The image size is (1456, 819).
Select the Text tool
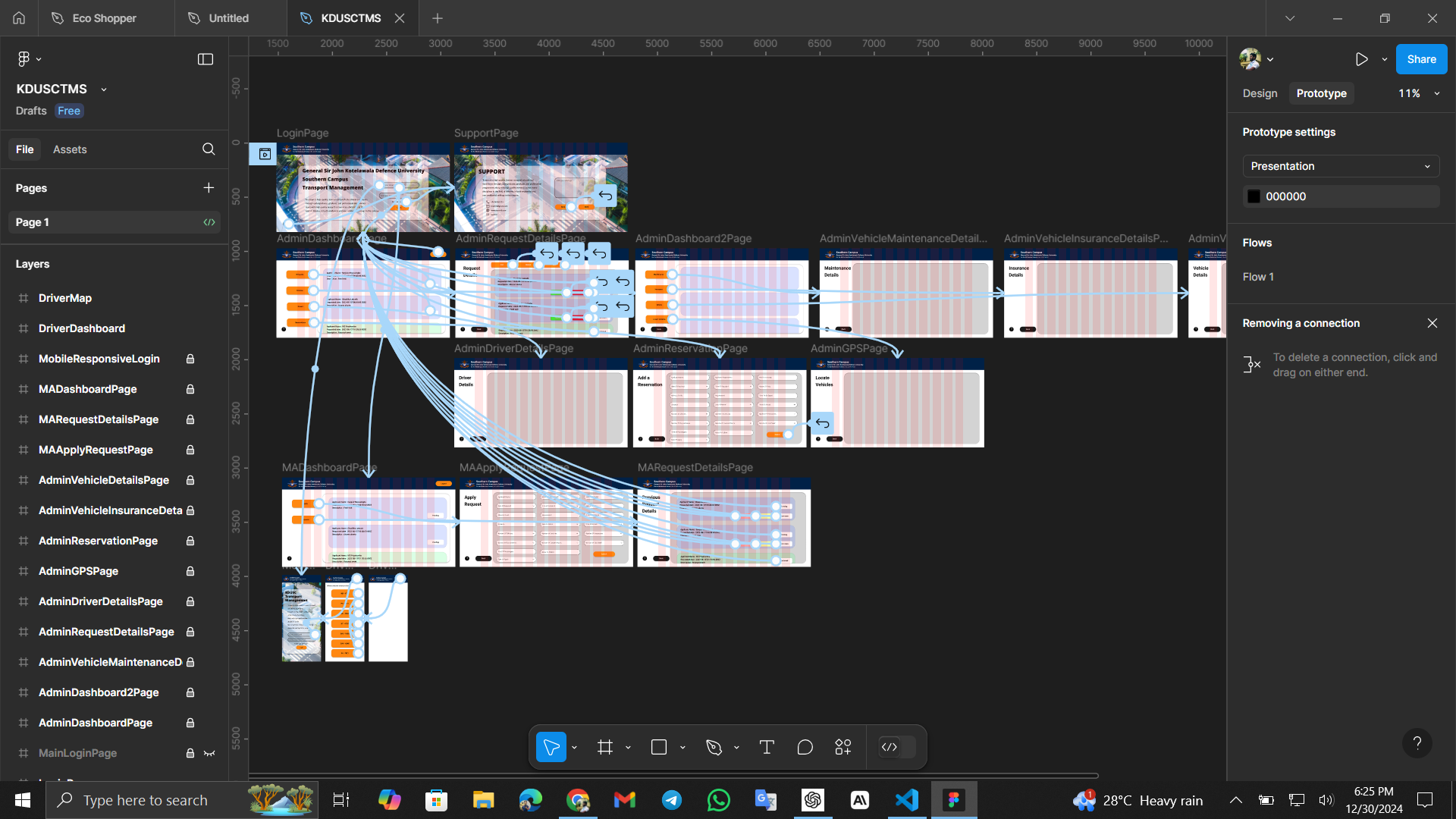767,748
